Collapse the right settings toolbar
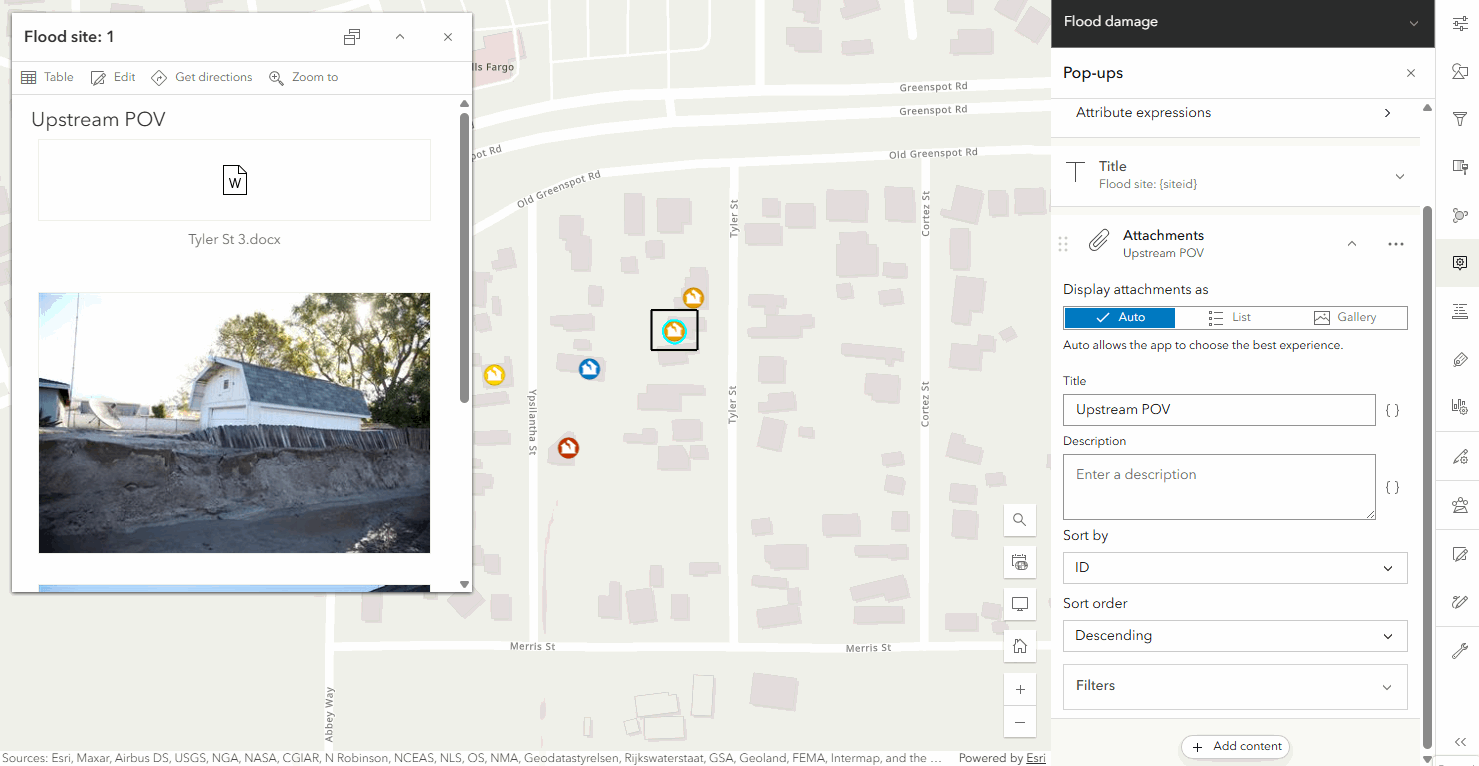Screen dimensions: 1479x766 1459,742
